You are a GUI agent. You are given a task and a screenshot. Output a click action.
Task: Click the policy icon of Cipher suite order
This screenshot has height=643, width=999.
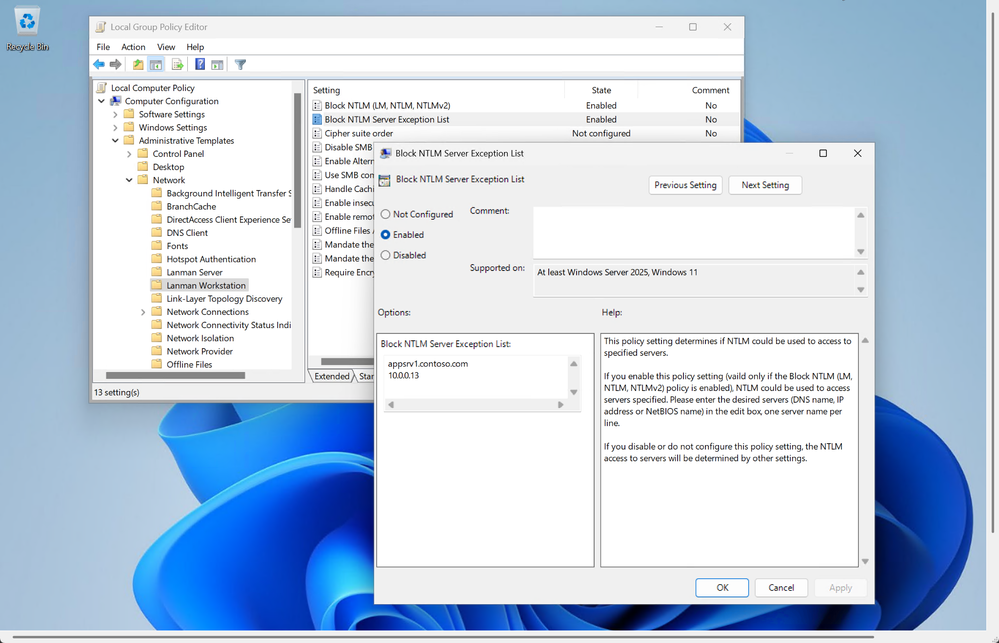click(317, 133)
